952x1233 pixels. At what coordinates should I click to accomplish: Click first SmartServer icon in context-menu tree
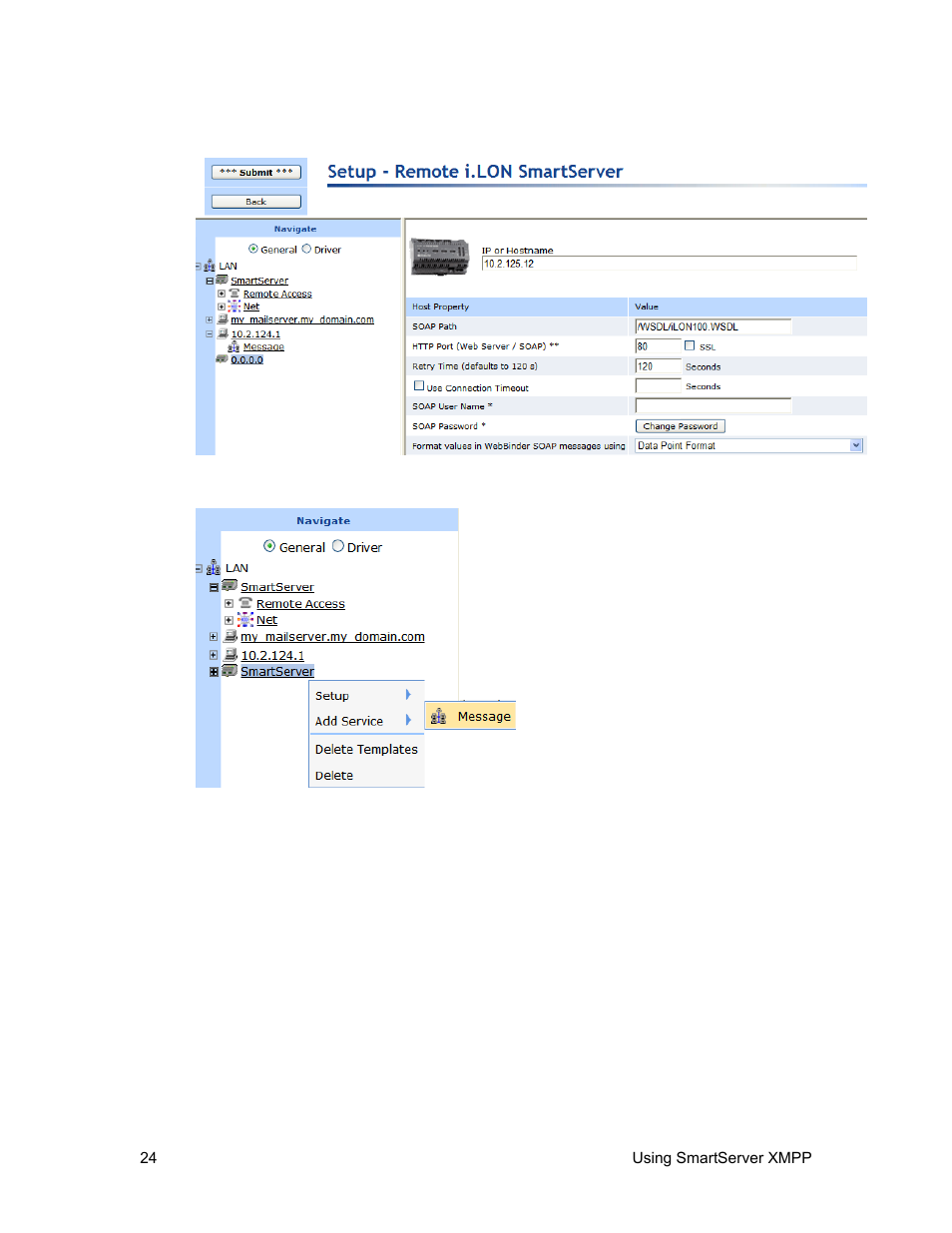point(230,586)
